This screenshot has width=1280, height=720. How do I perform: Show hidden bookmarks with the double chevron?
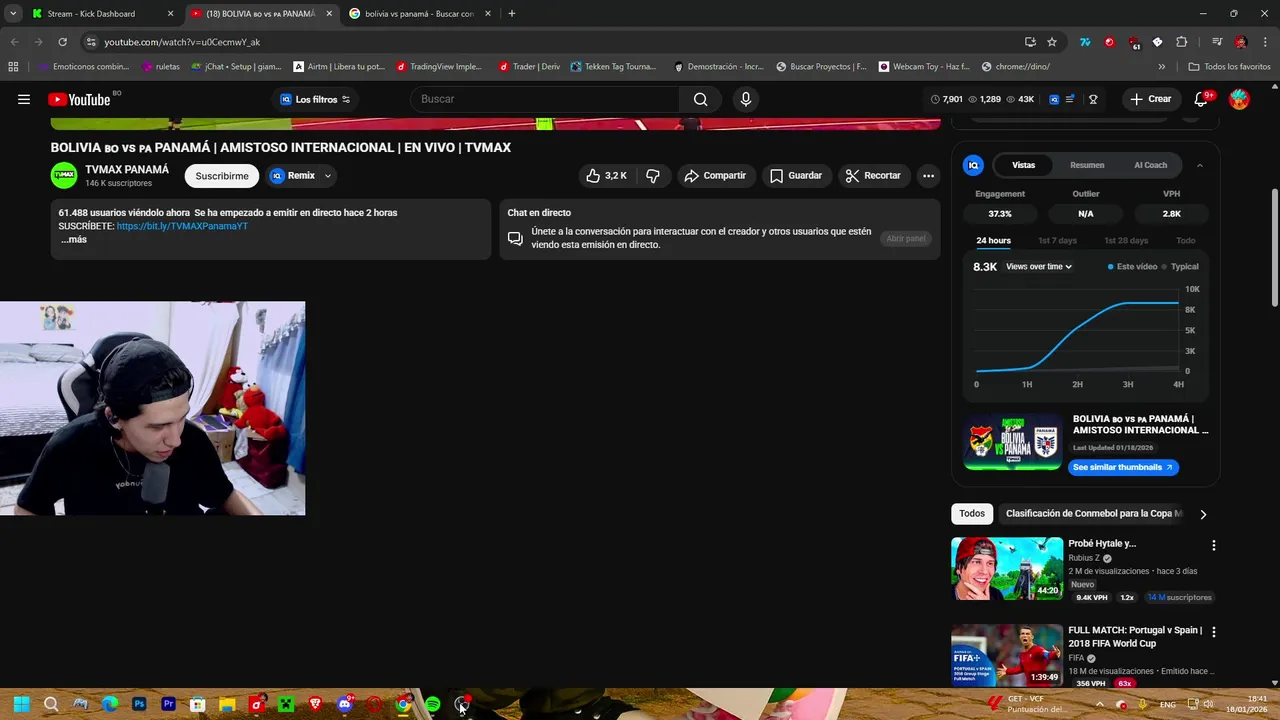tap(1162, 67)
